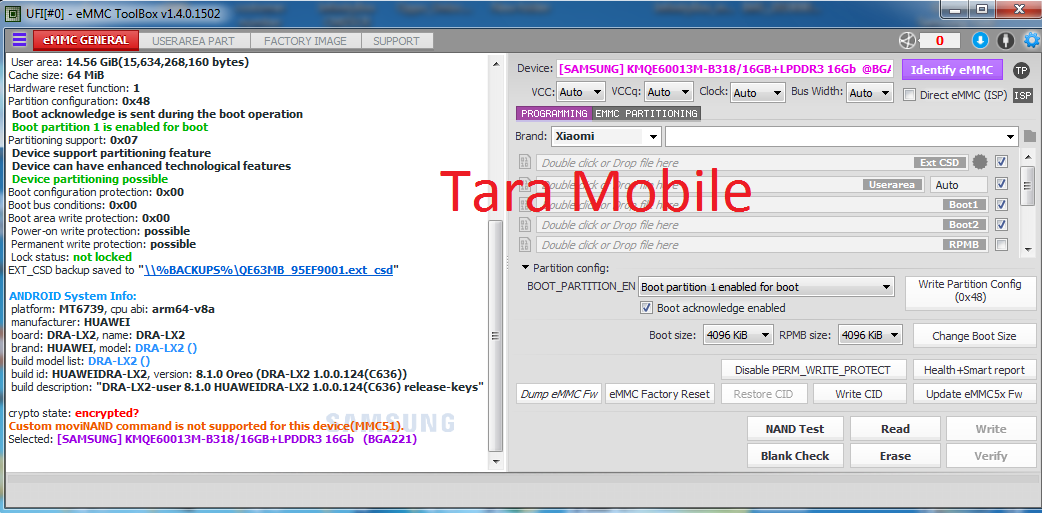The image size is (1042, 513).
Task: Switch to FACTORY IMAGE tab
Action: pyautogui.click(x=306, y=41)
